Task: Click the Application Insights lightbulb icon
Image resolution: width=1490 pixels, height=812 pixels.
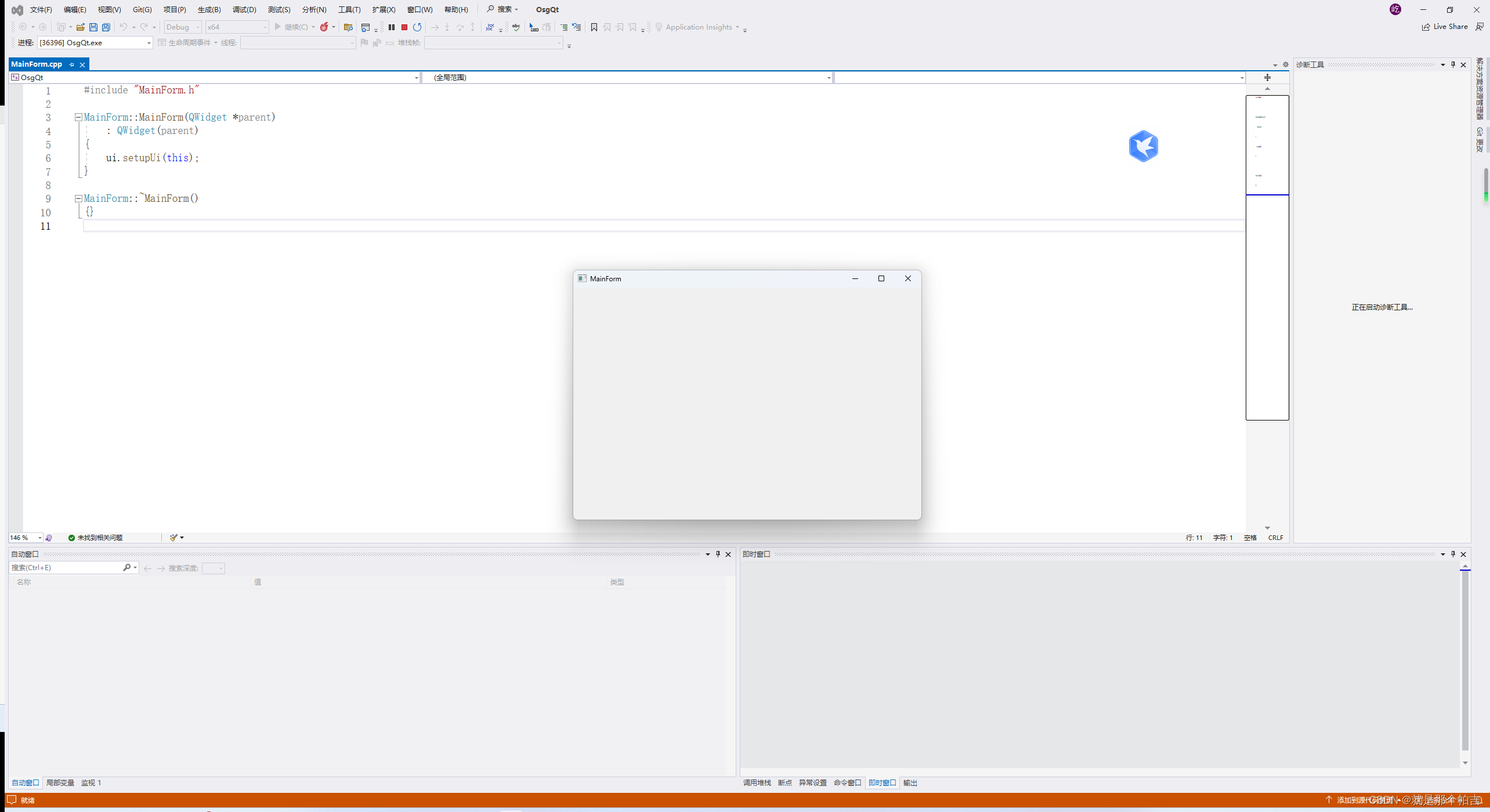Action: (659, 27)
